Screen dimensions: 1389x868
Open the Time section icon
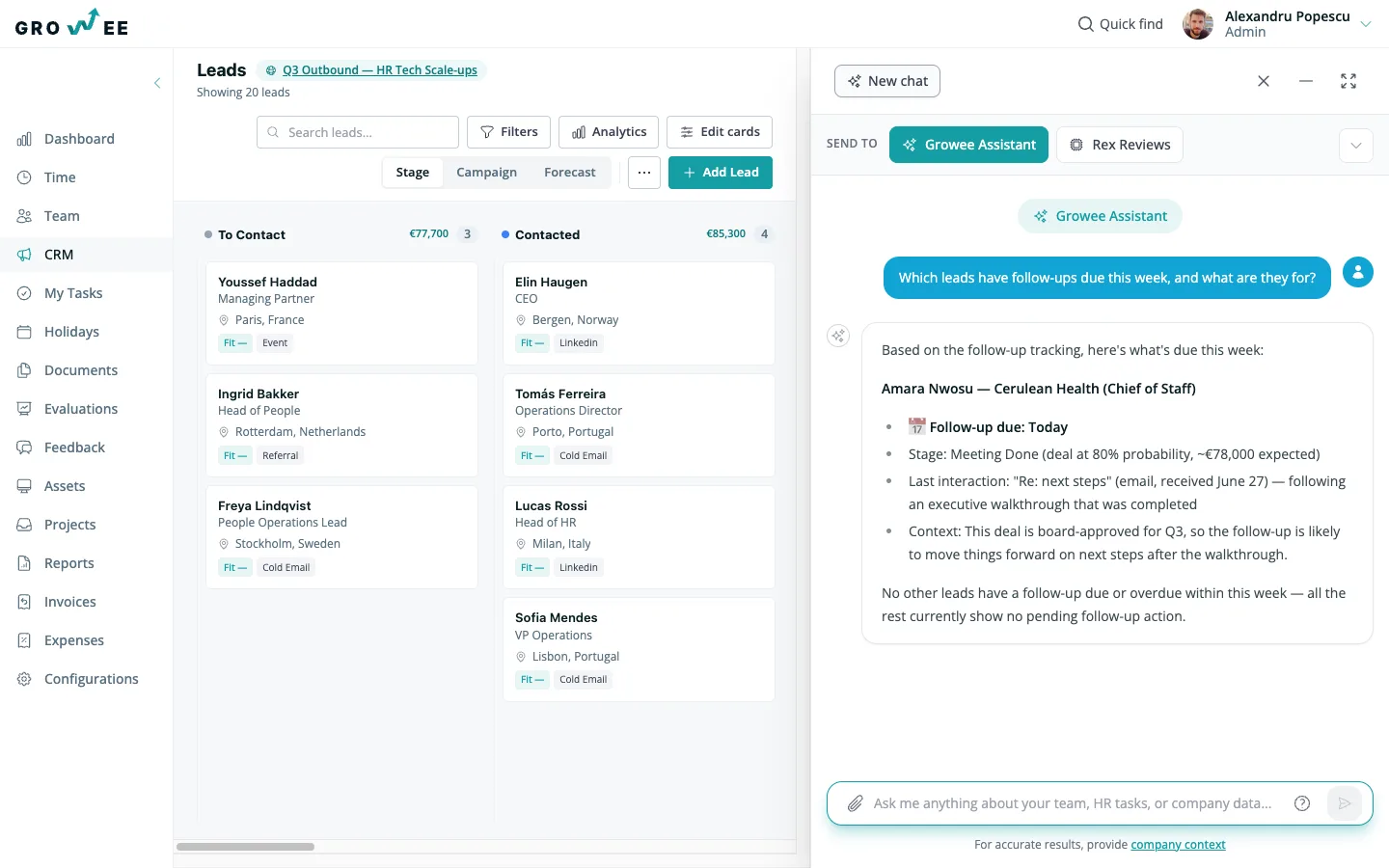[x=24, y=177]
